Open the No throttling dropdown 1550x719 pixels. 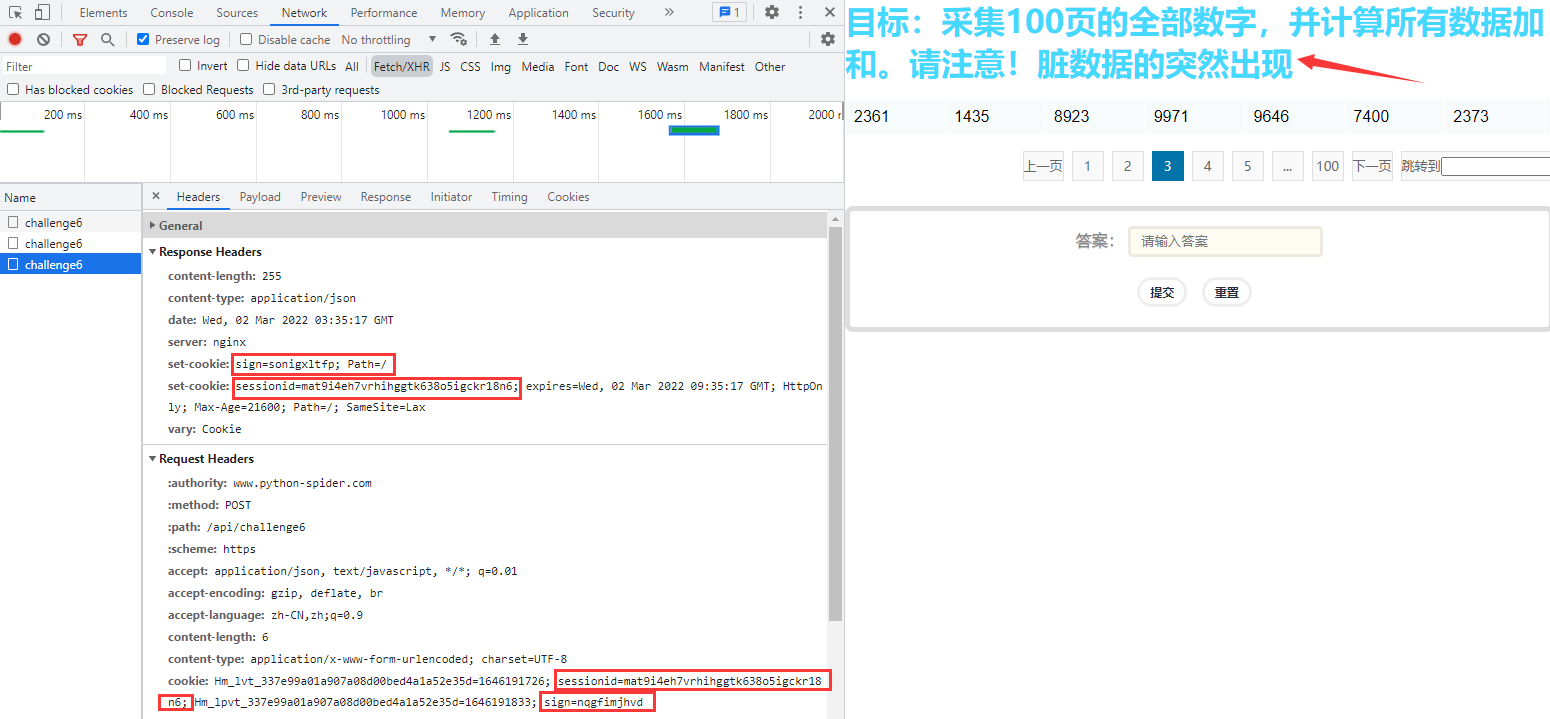(x=389, y=39)
